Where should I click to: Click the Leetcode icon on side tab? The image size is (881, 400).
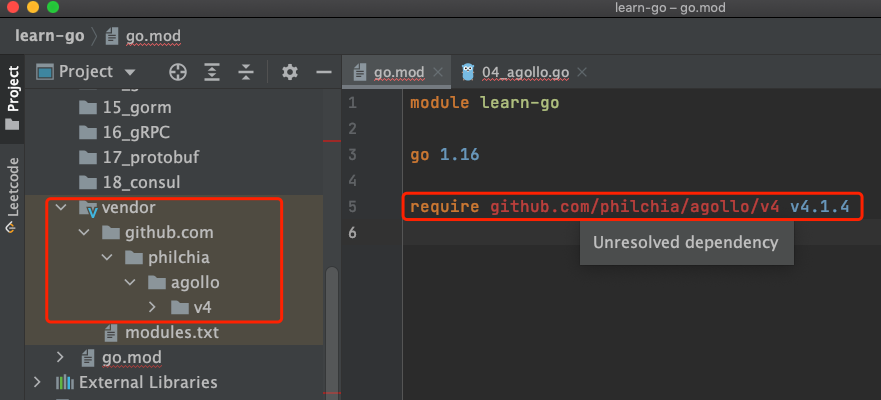[11, 228]
